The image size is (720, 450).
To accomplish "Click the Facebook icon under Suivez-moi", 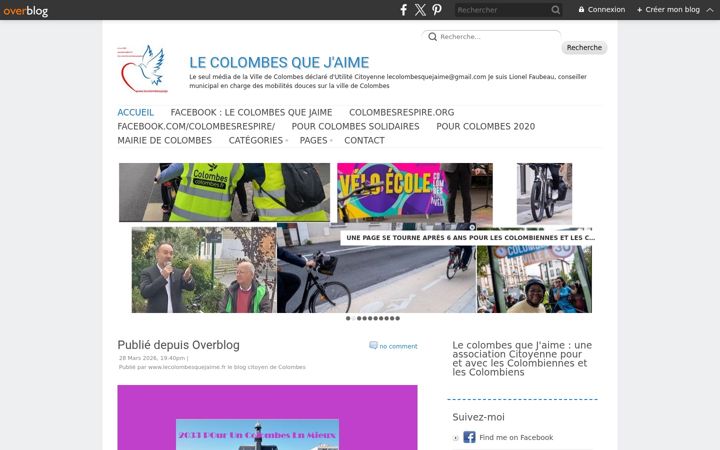I will (x=469, y=437).
